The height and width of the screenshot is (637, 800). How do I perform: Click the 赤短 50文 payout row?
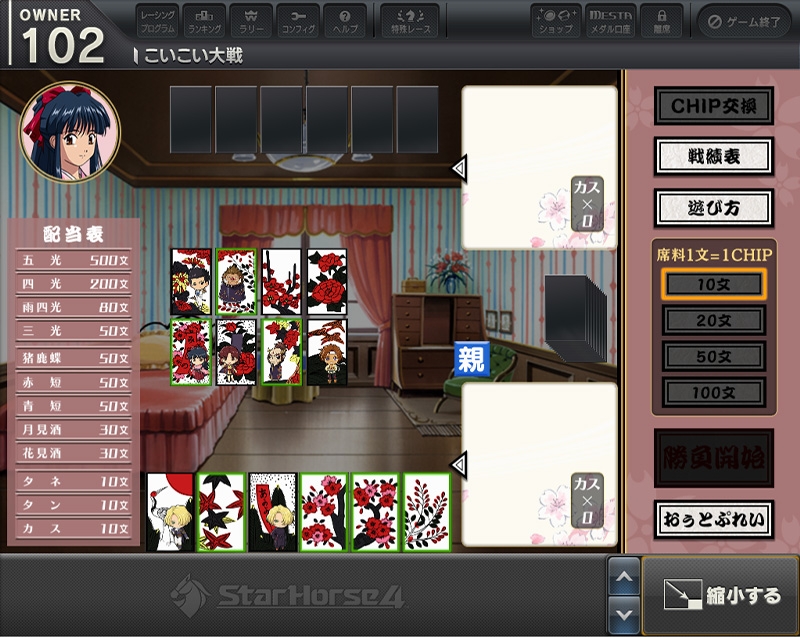coord(74,383)
